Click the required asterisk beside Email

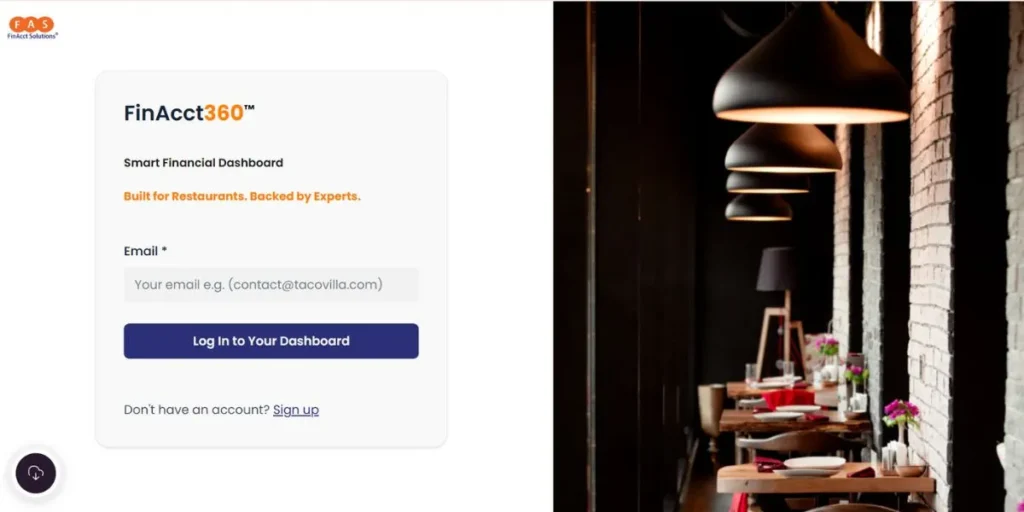coord(164,250)
